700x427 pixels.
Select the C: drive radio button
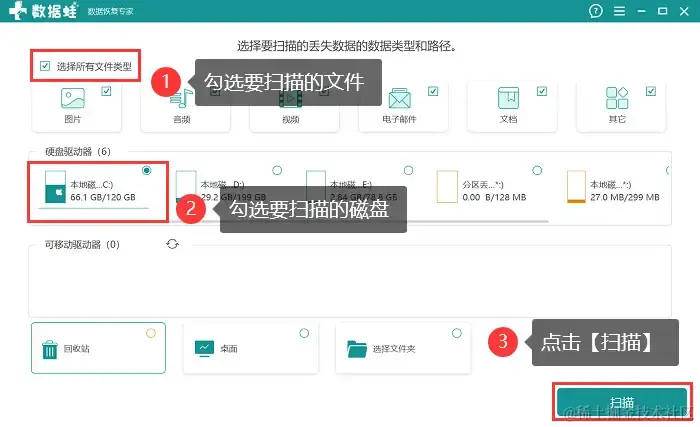(x=146, y=170)
